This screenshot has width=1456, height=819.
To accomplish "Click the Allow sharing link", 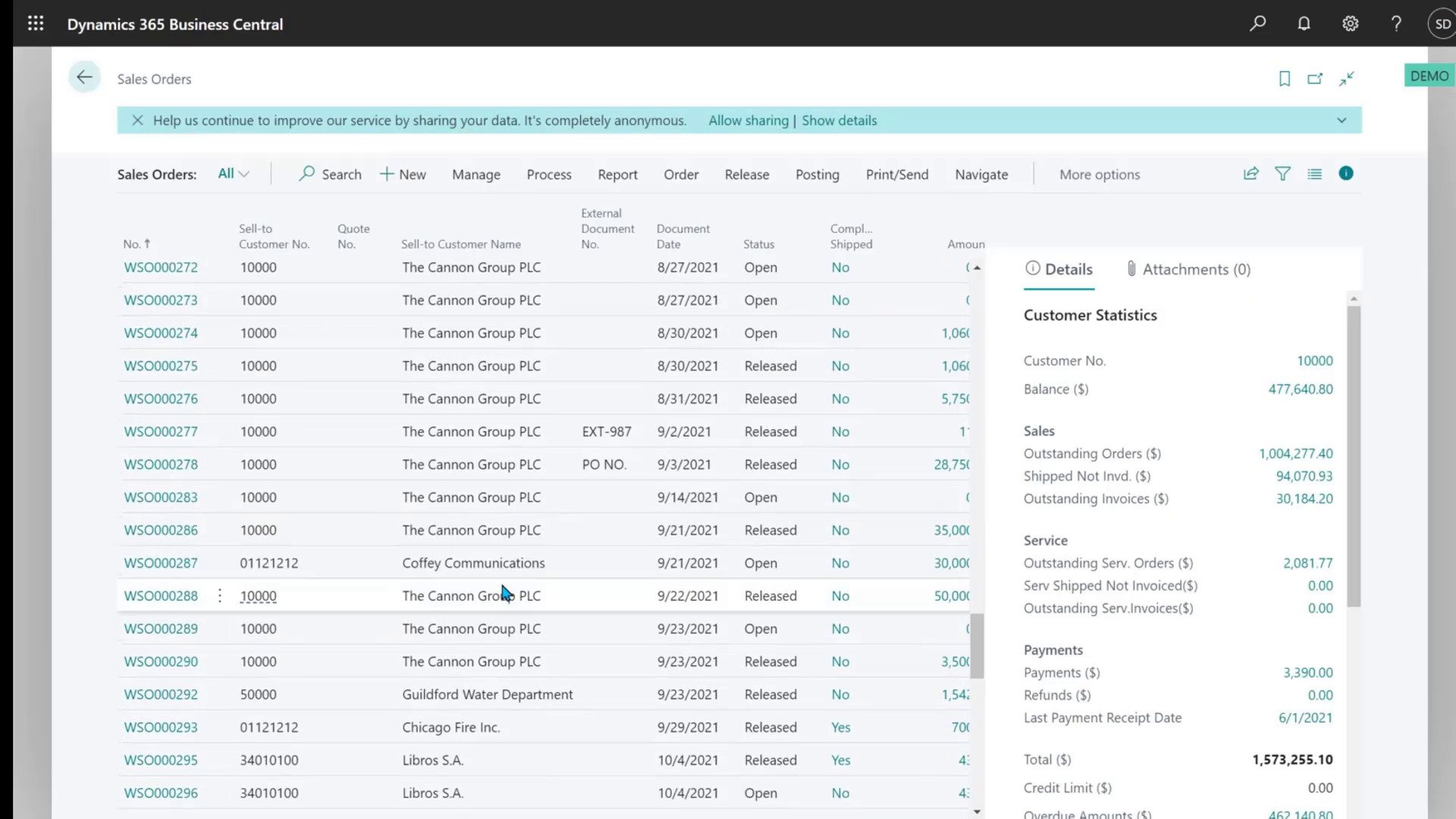I will click(748, 120).
